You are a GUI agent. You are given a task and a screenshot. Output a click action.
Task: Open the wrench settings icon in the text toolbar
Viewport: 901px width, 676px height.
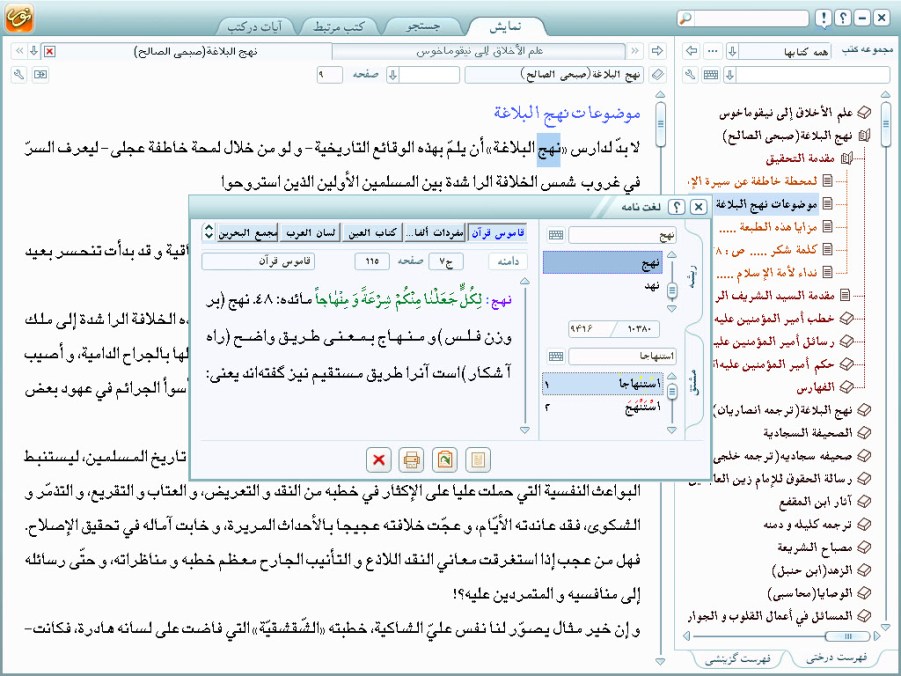[x=19, y=75]
